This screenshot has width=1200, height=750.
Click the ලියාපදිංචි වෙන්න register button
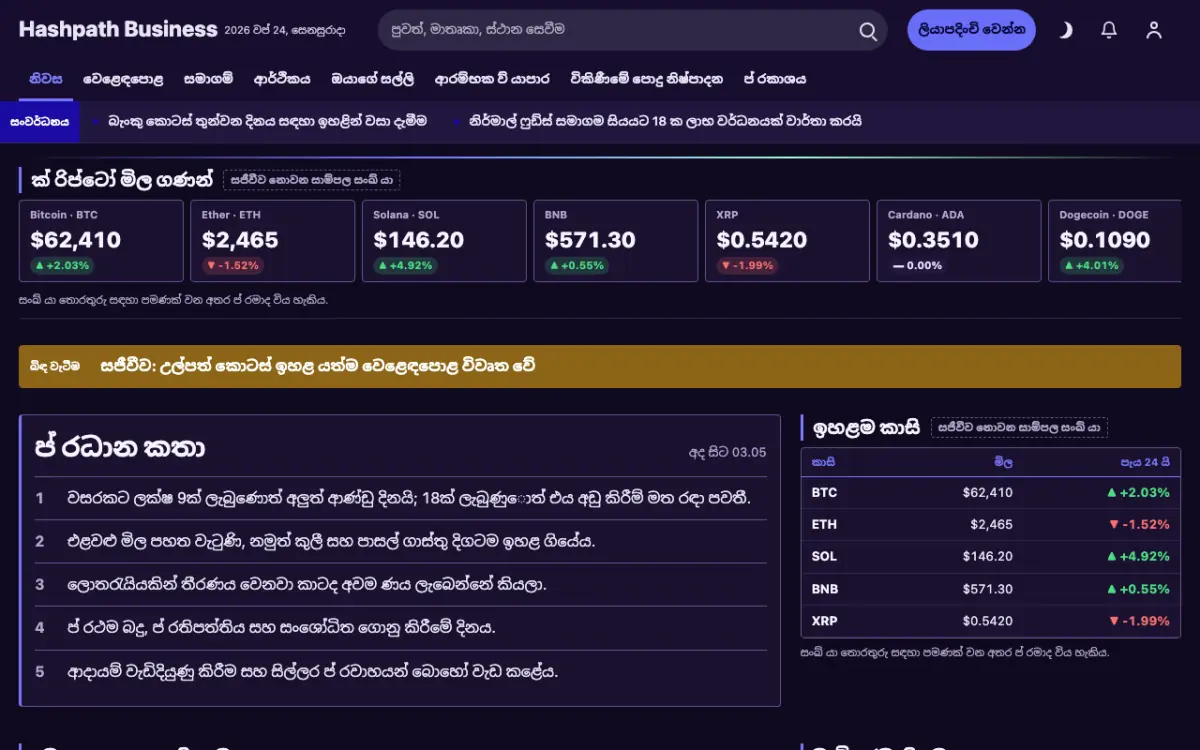(x=971, y=30)
